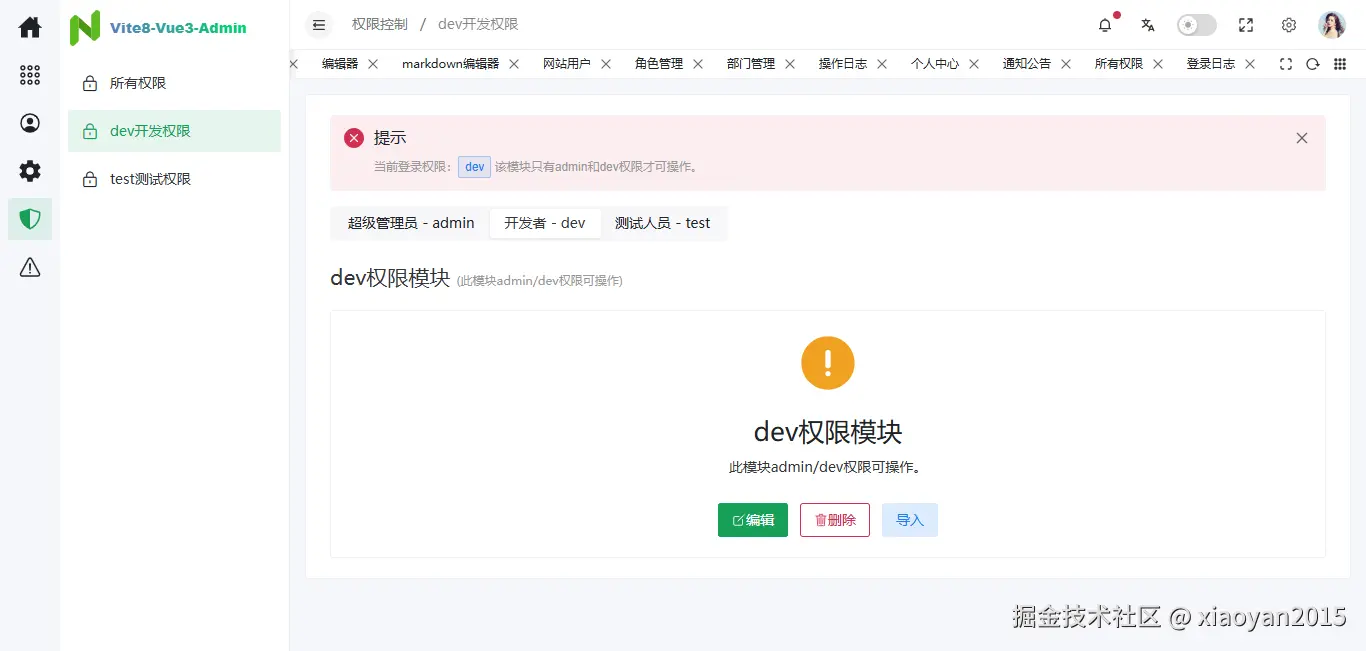Open the warning triangle icon in left rail
This screenshot has height=651, width=1366.
pyautogui.click(x=30, y=267)
